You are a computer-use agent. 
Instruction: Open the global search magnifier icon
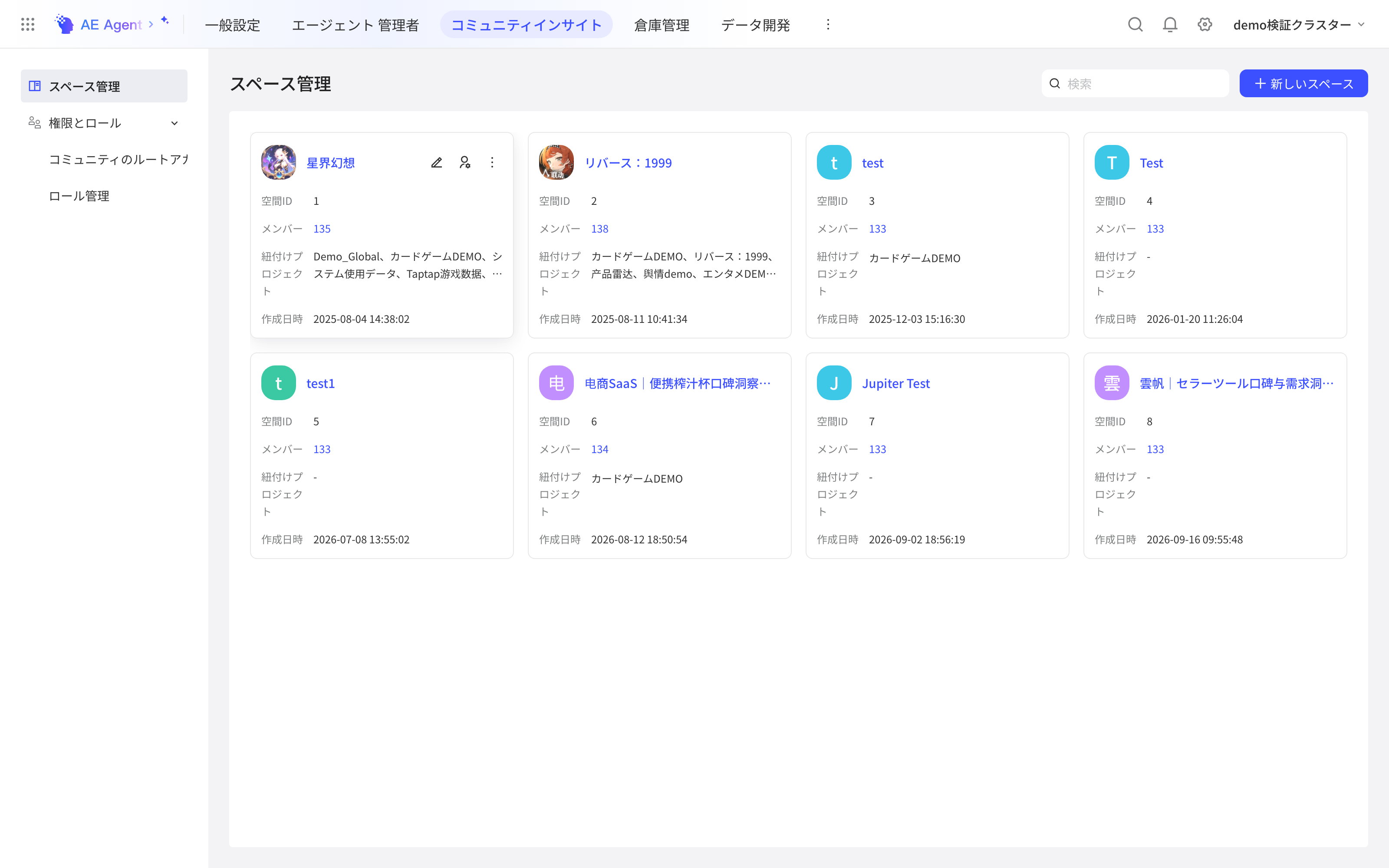(1135, 24)
